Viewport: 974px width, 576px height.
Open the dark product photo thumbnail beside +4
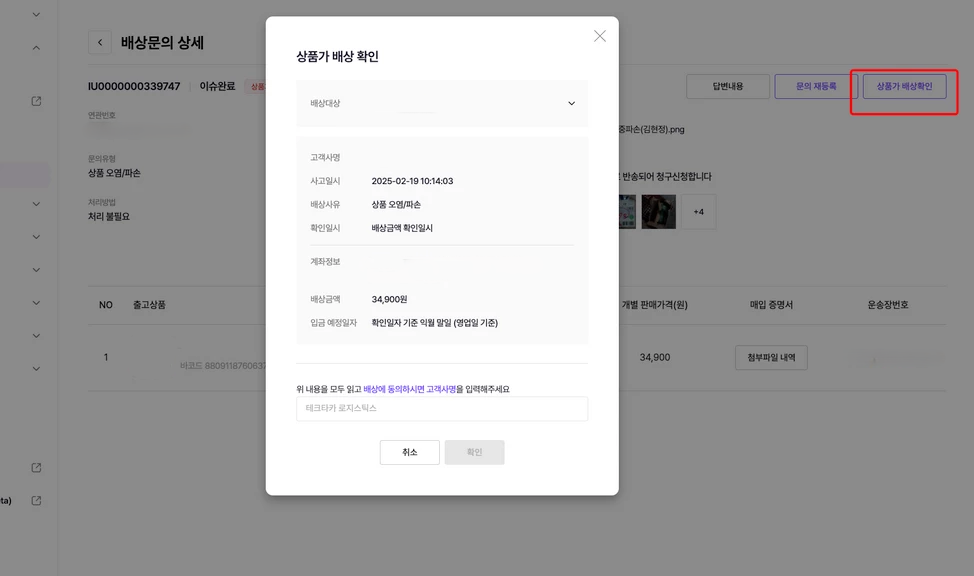pyautogui.click(x=658, y=212)
